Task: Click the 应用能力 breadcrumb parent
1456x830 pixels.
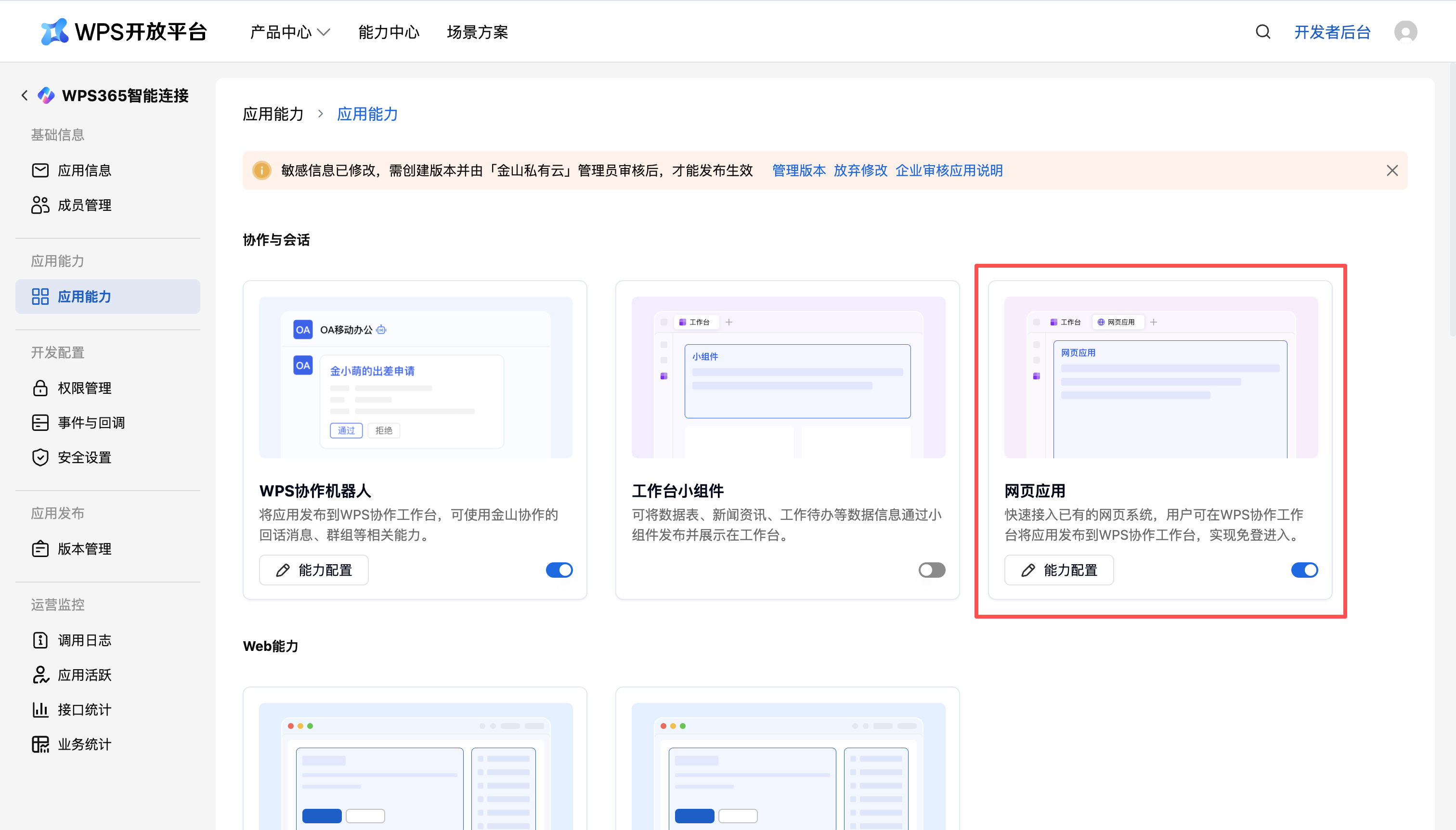Action: tap(273, 114)
